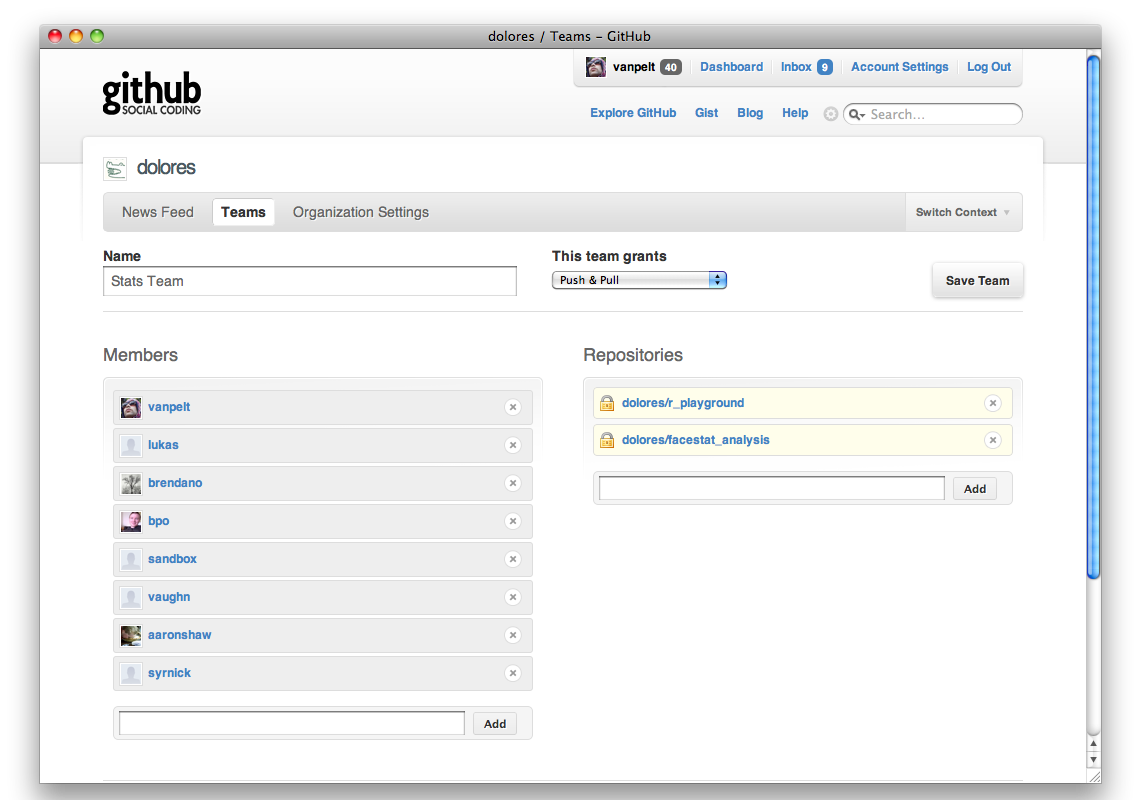Screen dimensions: 1141x800
Task: Click the Save Team button
Action: pyautogui.click(x=977, y=281)
